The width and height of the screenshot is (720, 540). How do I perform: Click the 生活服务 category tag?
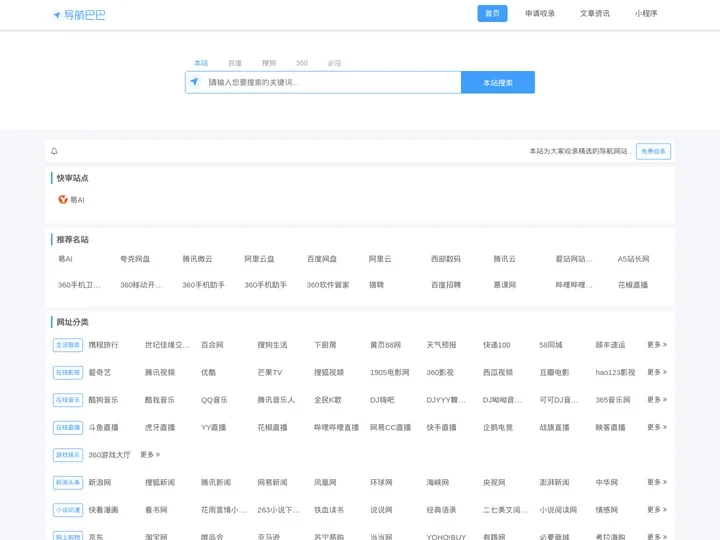click(68, 345)
